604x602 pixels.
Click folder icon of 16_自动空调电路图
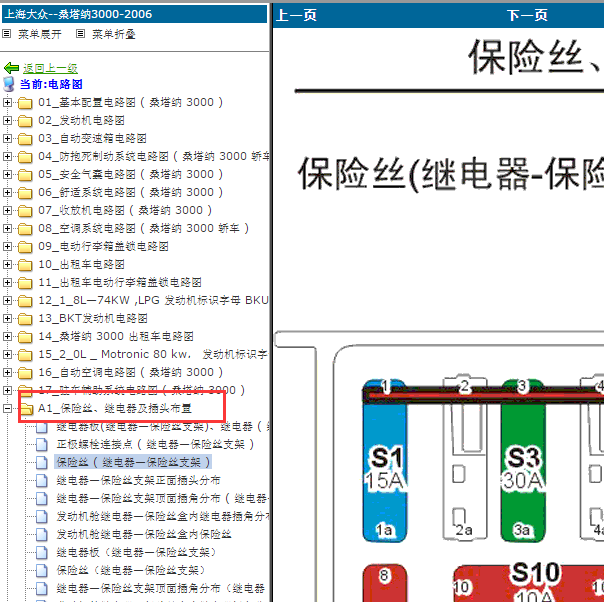point(25,372)
